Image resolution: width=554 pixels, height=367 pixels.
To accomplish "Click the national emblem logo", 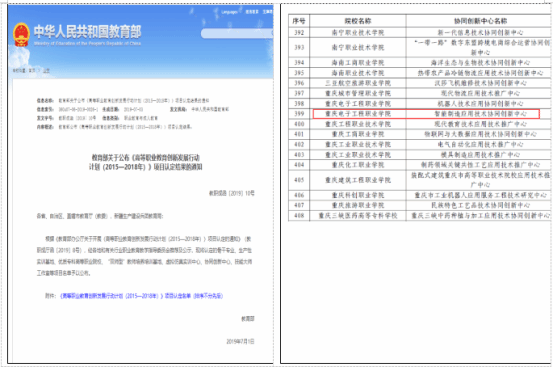I will click(21, 35).
